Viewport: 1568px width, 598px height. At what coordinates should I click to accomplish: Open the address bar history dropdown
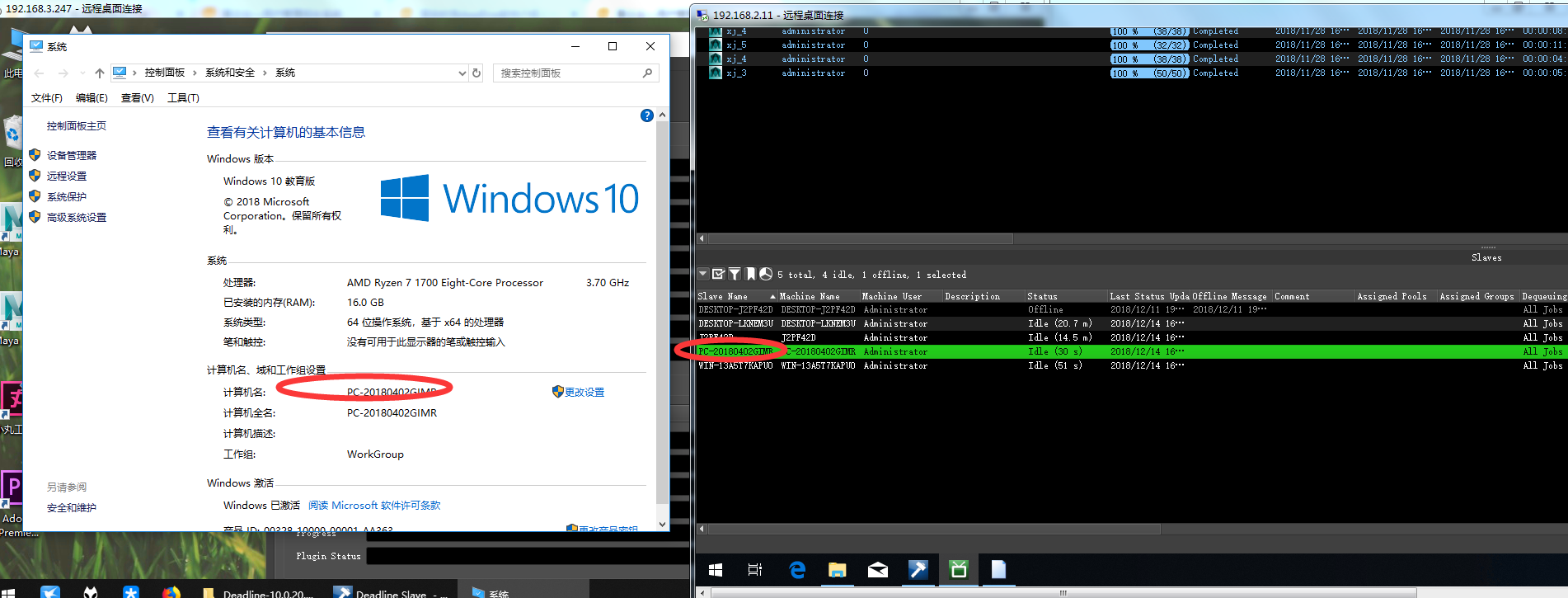[462, 73]
